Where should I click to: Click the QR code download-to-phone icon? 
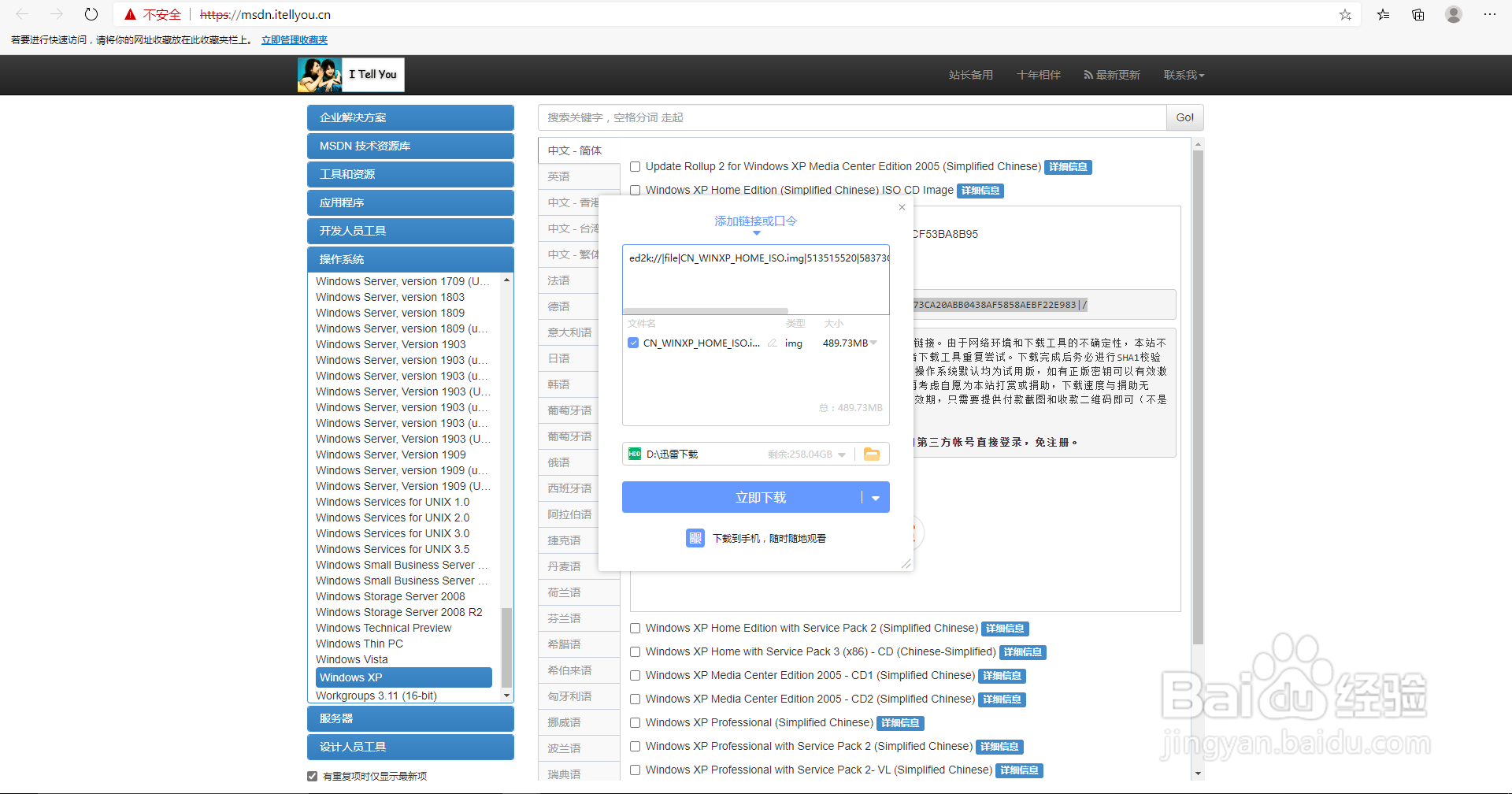[x=695, y=538]
